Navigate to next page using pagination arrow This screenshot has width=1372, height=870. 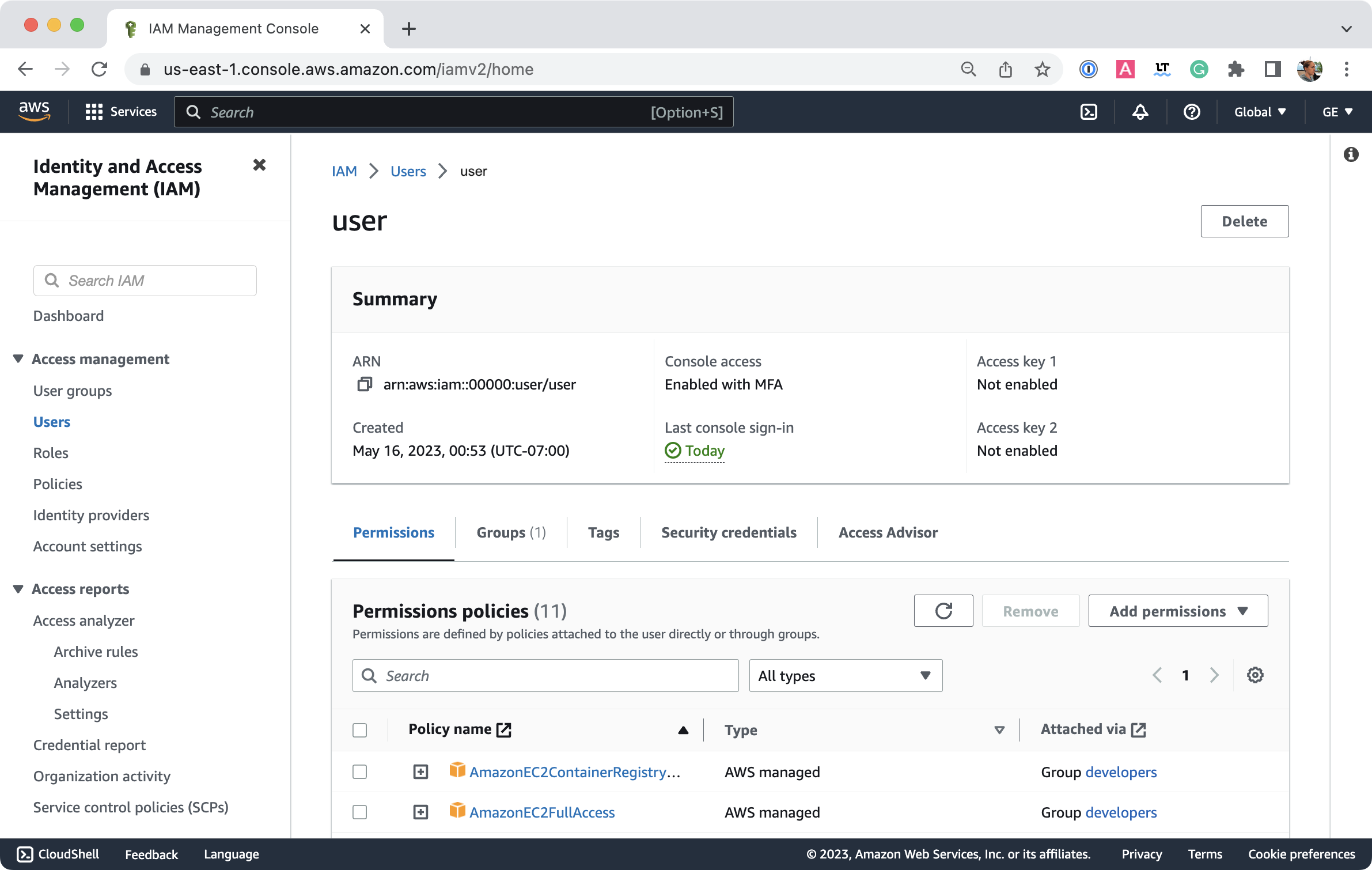click(x=1215, y=675)
